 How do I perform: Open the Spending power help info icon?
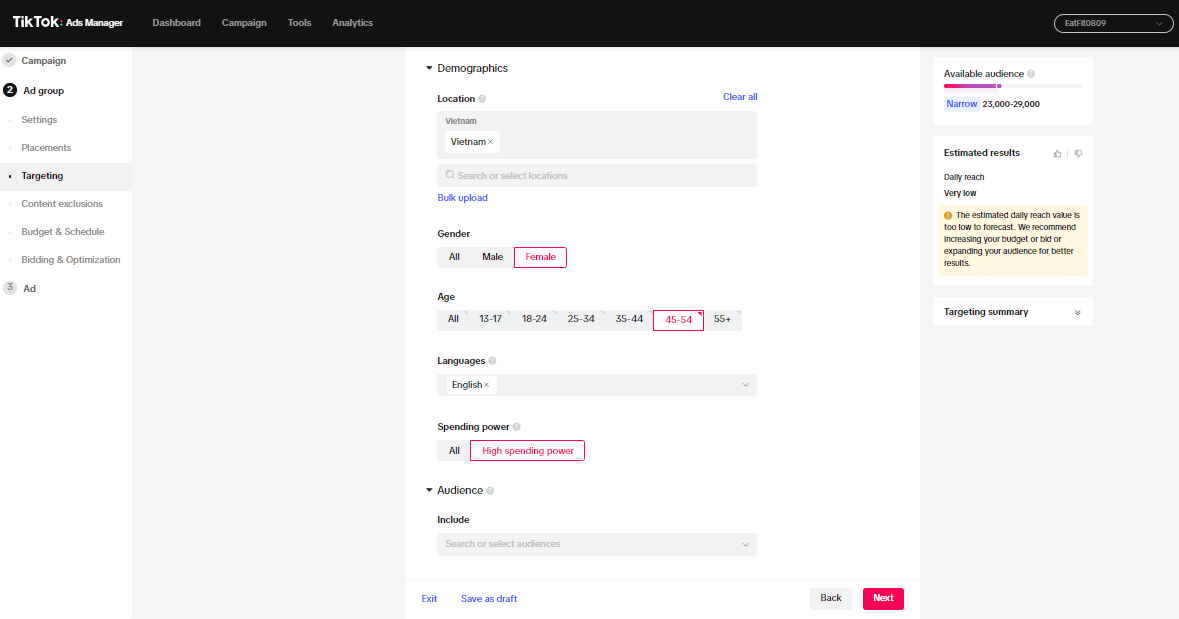tap(517, 427)
